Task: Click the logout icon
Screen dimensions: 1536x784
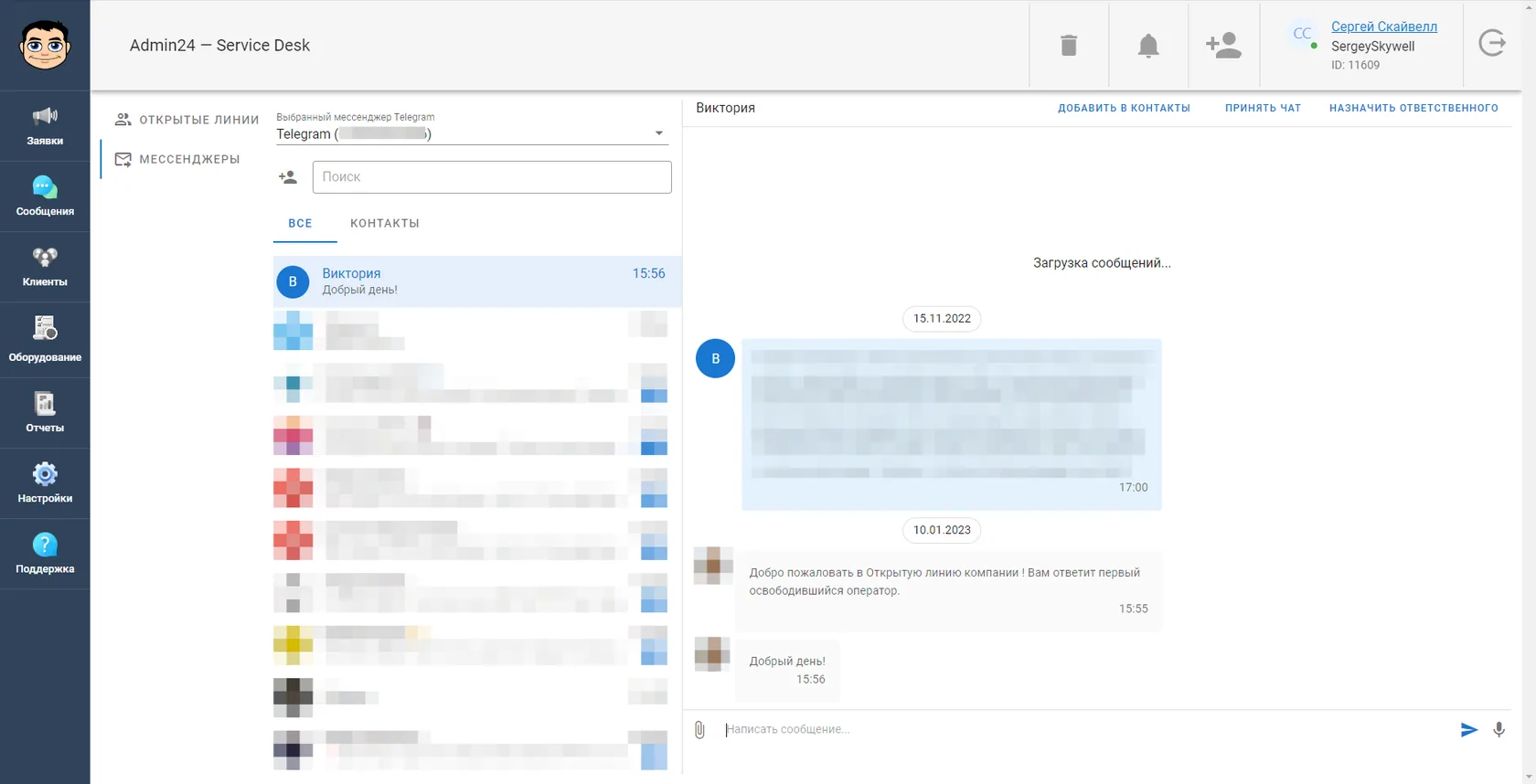Action: click(1492, 43)
